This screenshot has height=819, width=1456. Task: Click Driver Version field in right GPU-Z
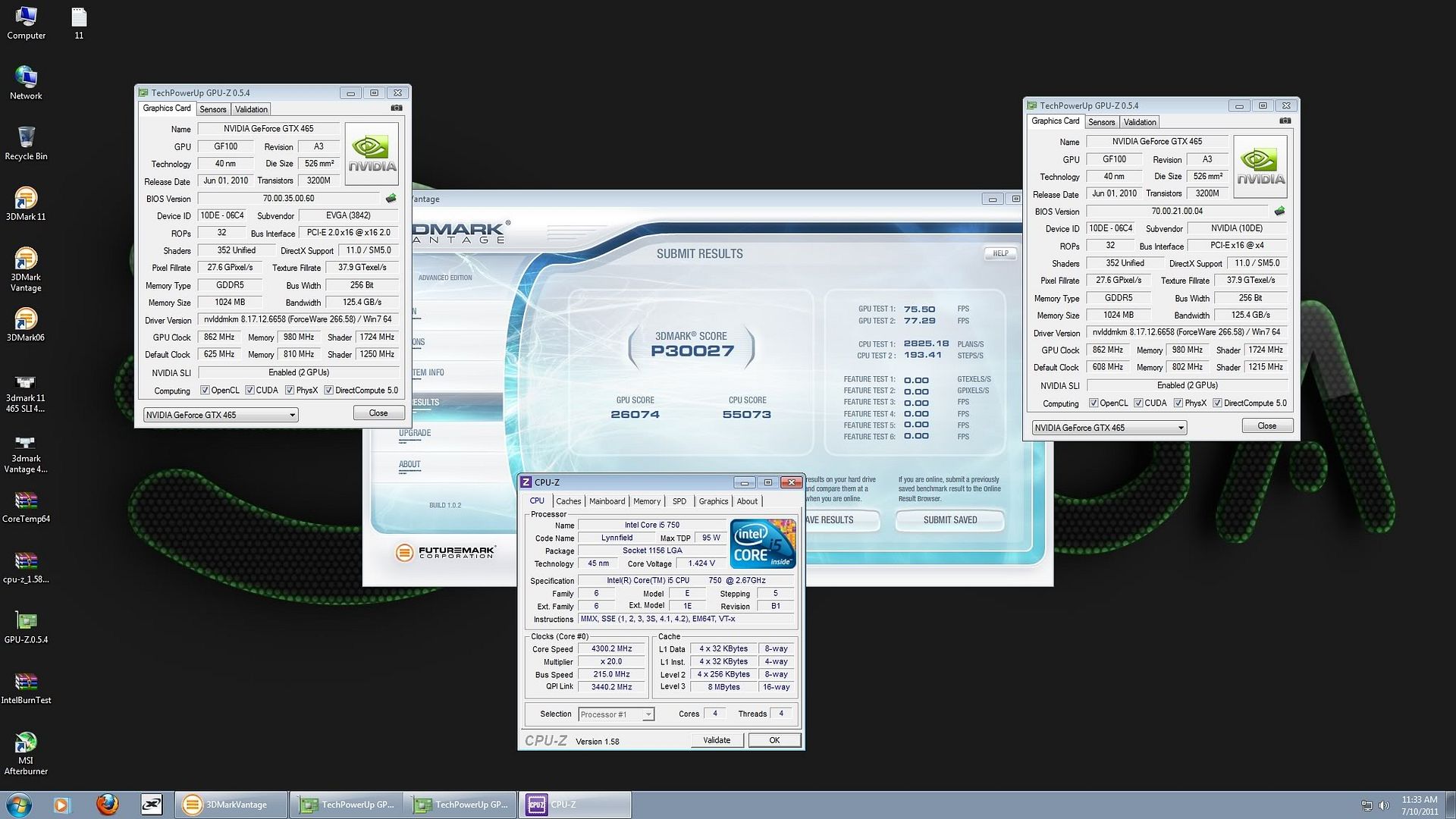pyautogui.click(x=1187, y=332)
